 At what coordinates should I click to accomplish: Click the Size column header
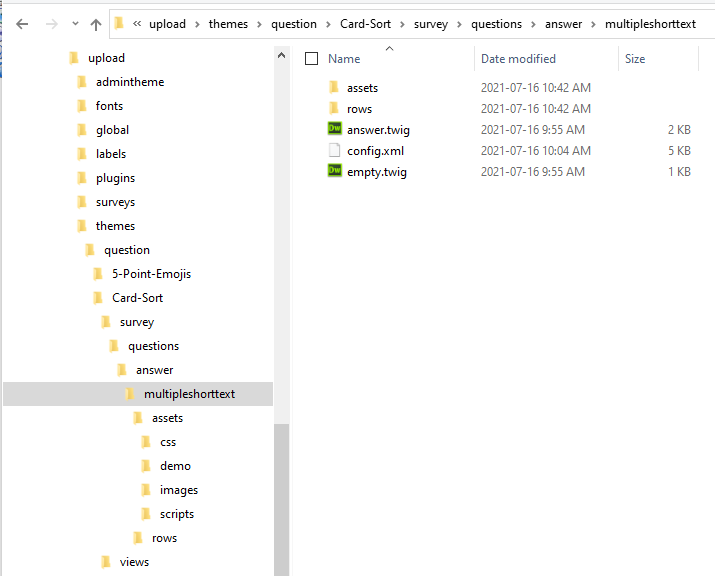point(635,59)
